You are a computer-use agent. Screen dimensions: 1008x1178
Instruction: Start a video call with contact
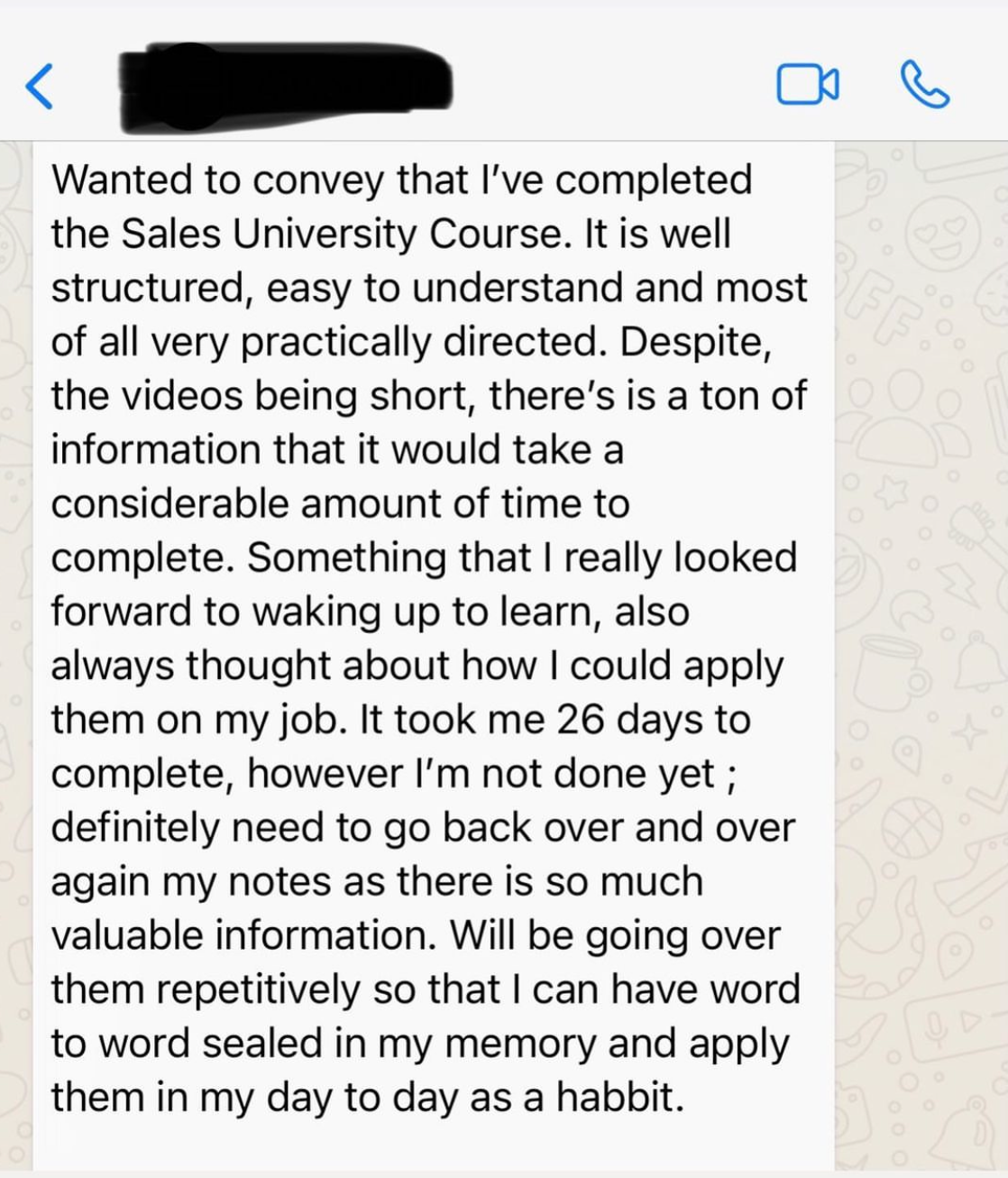point(807,85)
